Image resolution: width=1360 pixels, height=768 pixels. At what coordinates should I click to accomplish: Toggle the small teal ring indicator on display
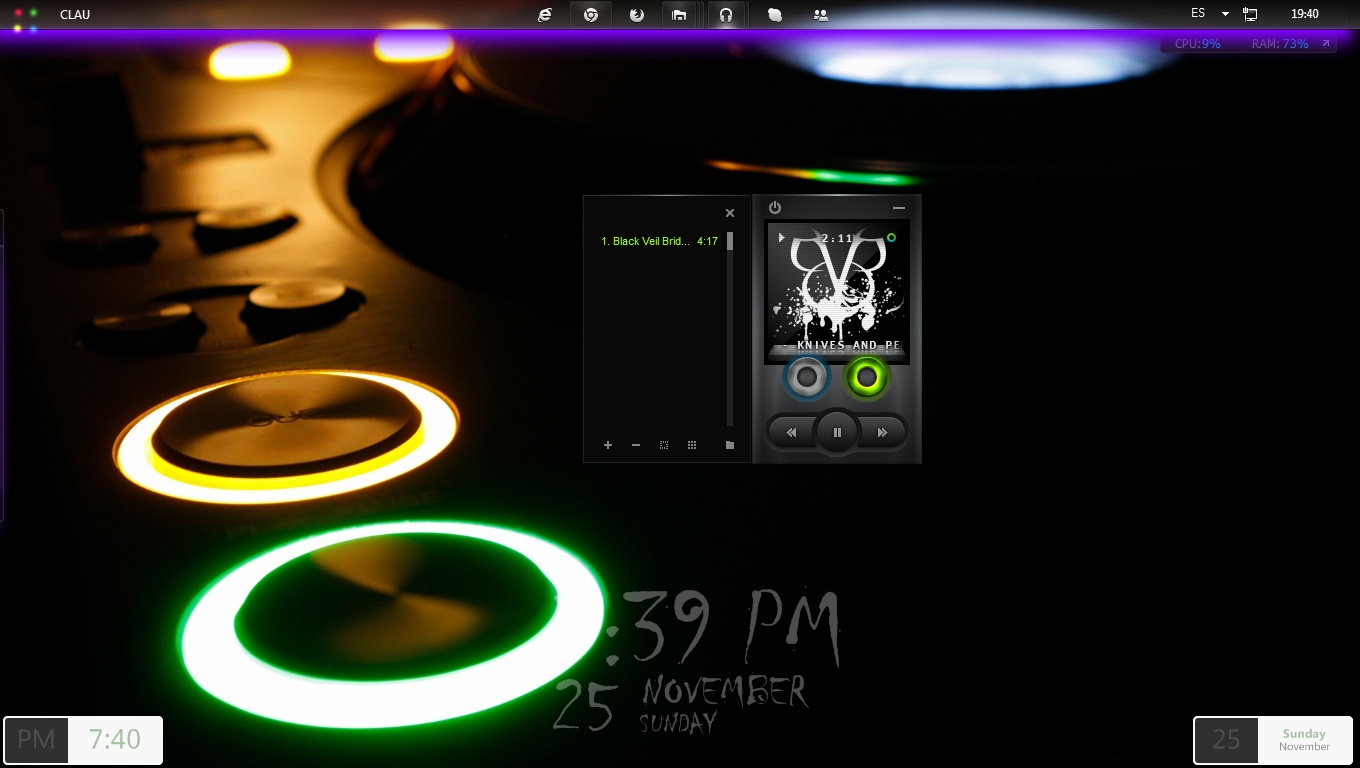[891, 238]
